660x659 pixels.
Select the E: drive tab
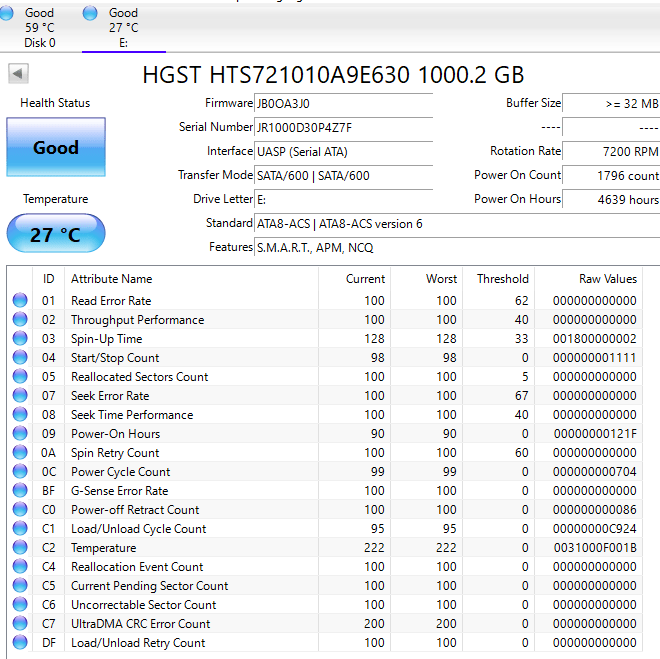click(123, 27)
